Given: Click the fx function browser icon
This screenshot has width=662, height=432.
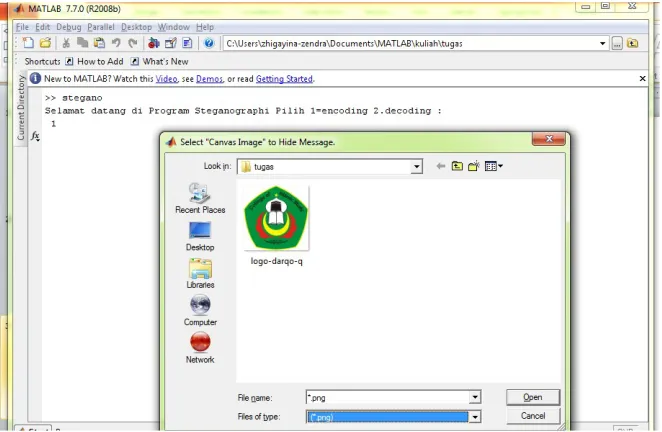Looking at the screenshot, I should (x=35, y=136).
